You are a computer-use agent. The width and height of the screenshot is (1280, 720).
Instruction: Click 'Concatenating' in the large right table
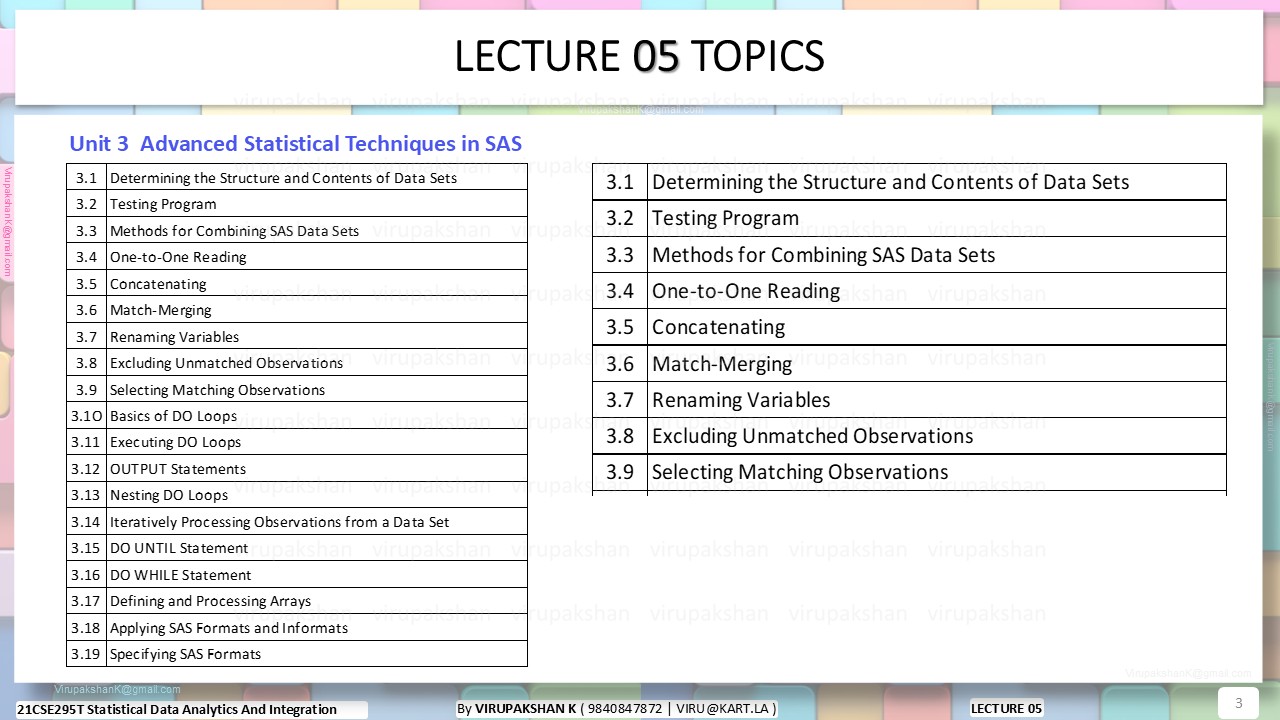pyautogui.click(x=719, y=327)
